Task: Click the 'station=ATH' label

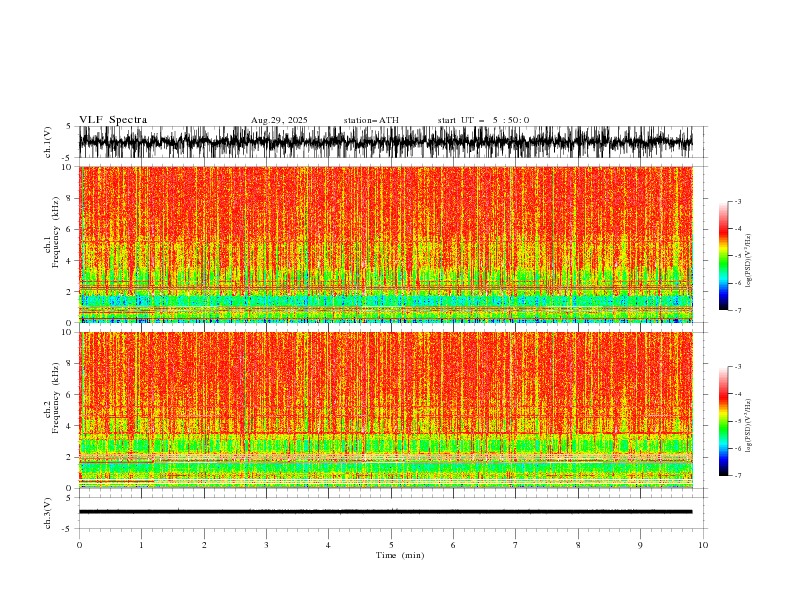Action: click(371, 120)
